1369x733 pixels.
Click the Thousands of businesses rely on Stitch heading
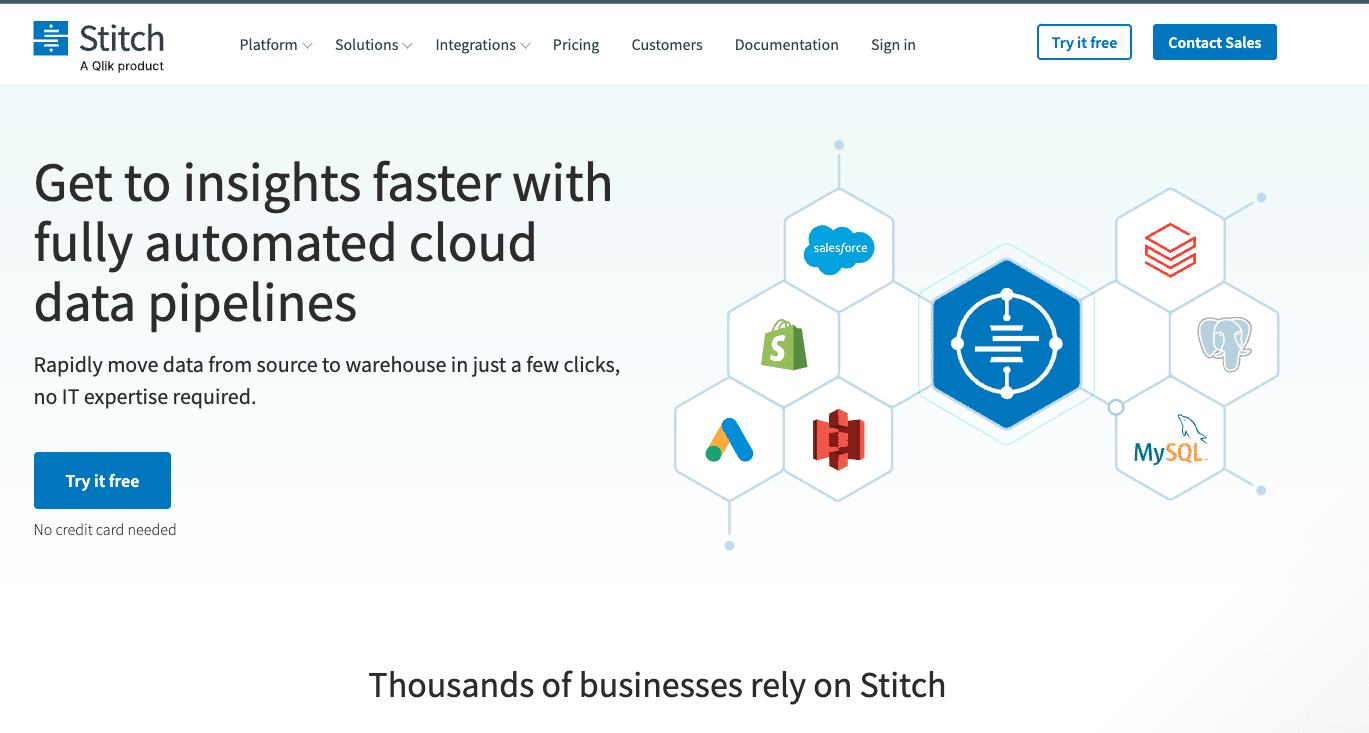click(657, 686)
